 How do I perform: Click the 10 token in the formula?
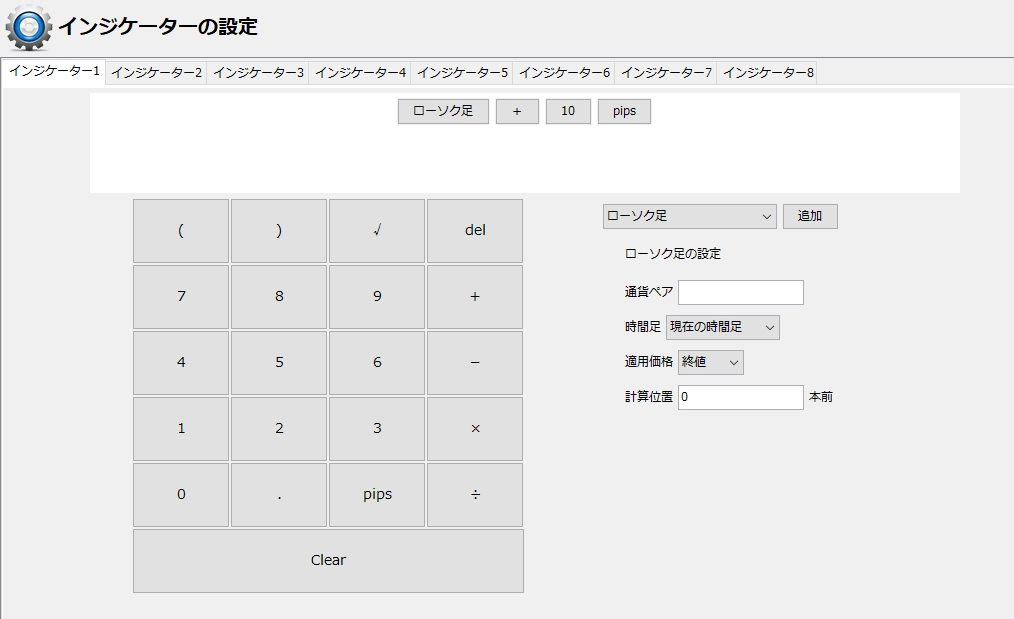click(568, 111)
